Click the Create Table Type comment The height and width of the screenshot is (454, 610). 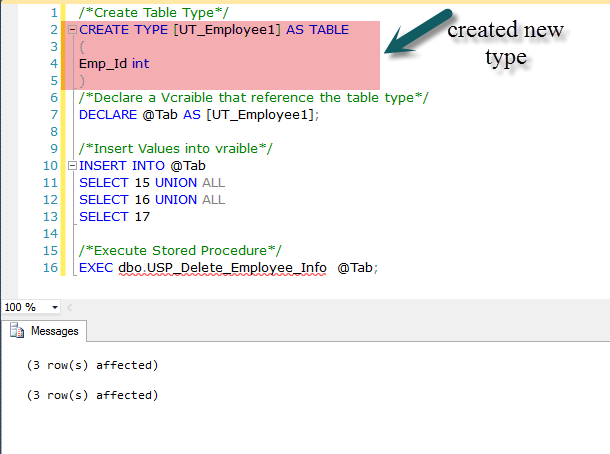click(x=154, y=13)
